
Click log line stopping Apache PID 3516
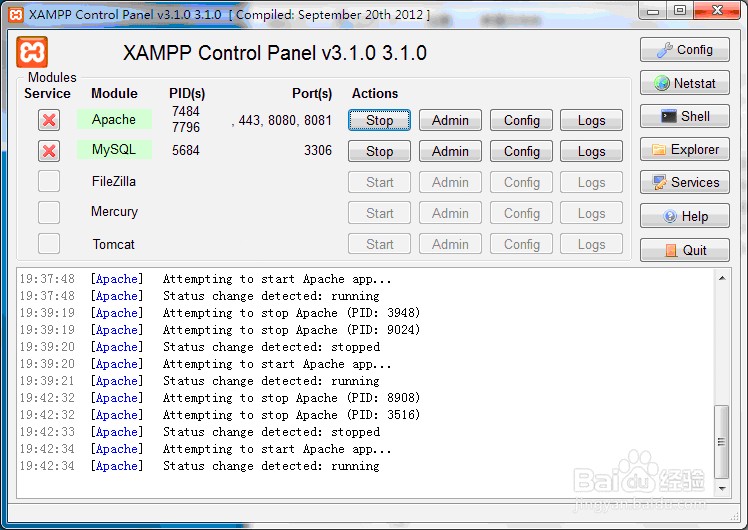pyautogui.click(x=219, y=415)
